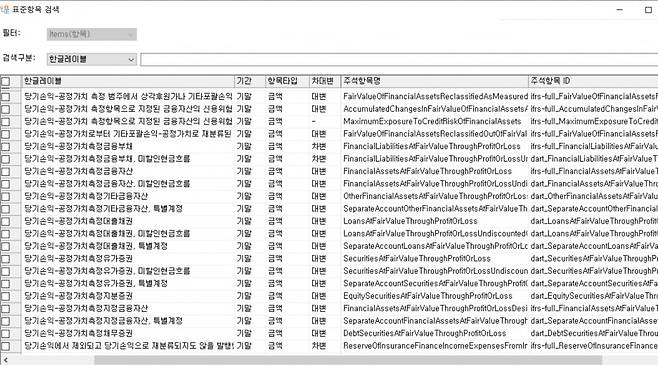The width and height of the screenshot is (658, 365).
Task: Select the label 당기손익-공정가치측정지분증권
Action: [78, 296]
